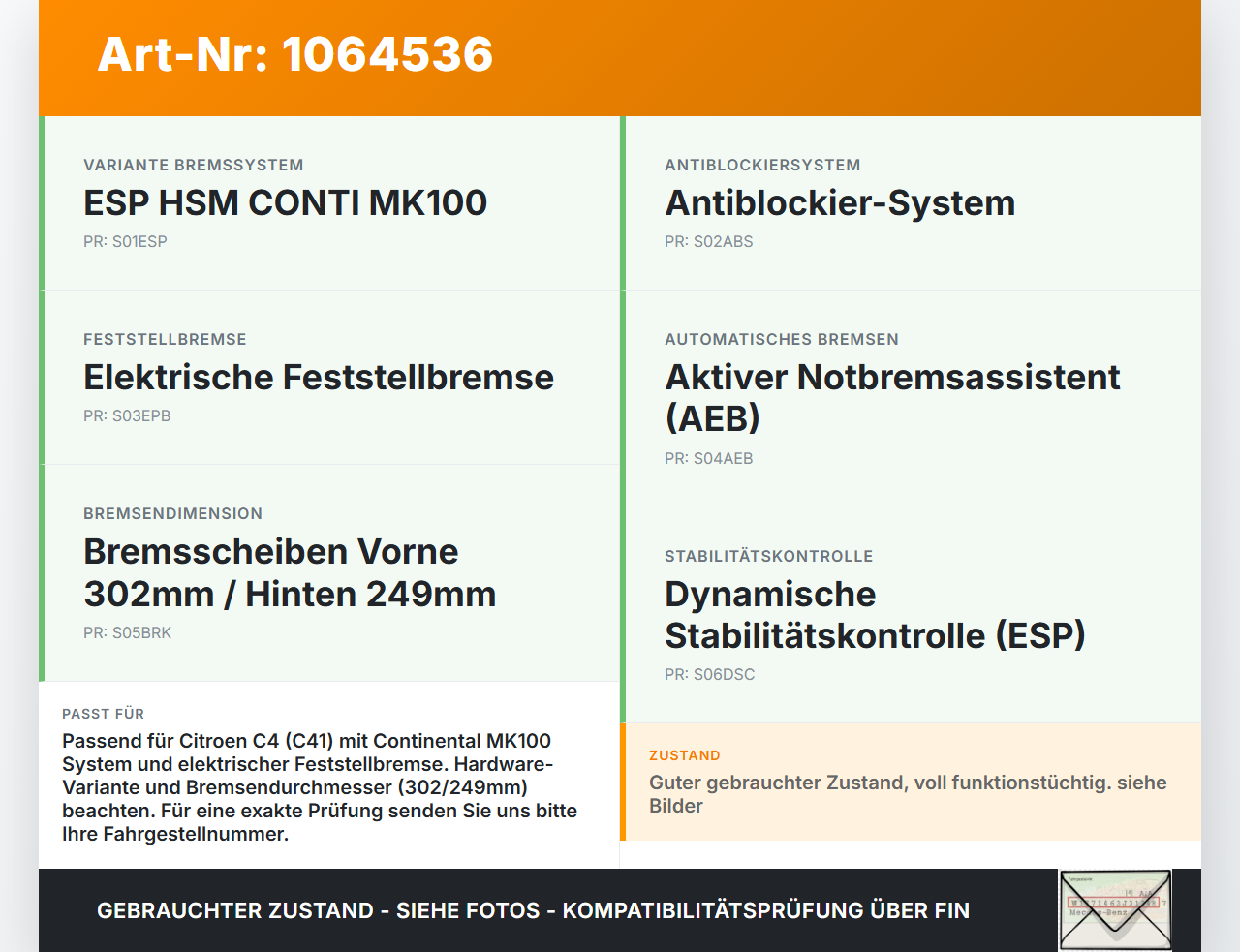This screenshot has height=952, width=1240.
Task: Click the orange ZUSTAND condition box
Action: coord(911,782)
